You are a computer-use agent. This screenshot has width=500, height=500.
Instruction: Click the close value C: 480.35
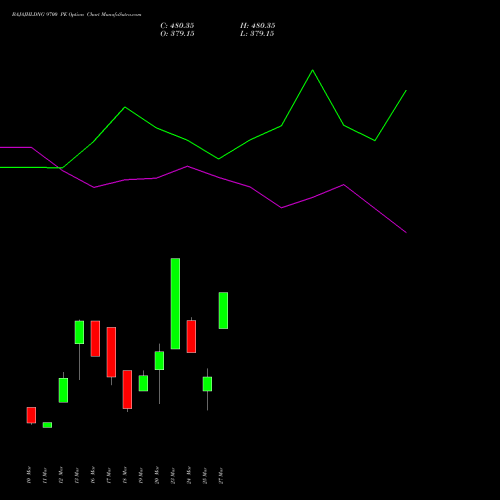click(177, 26)
